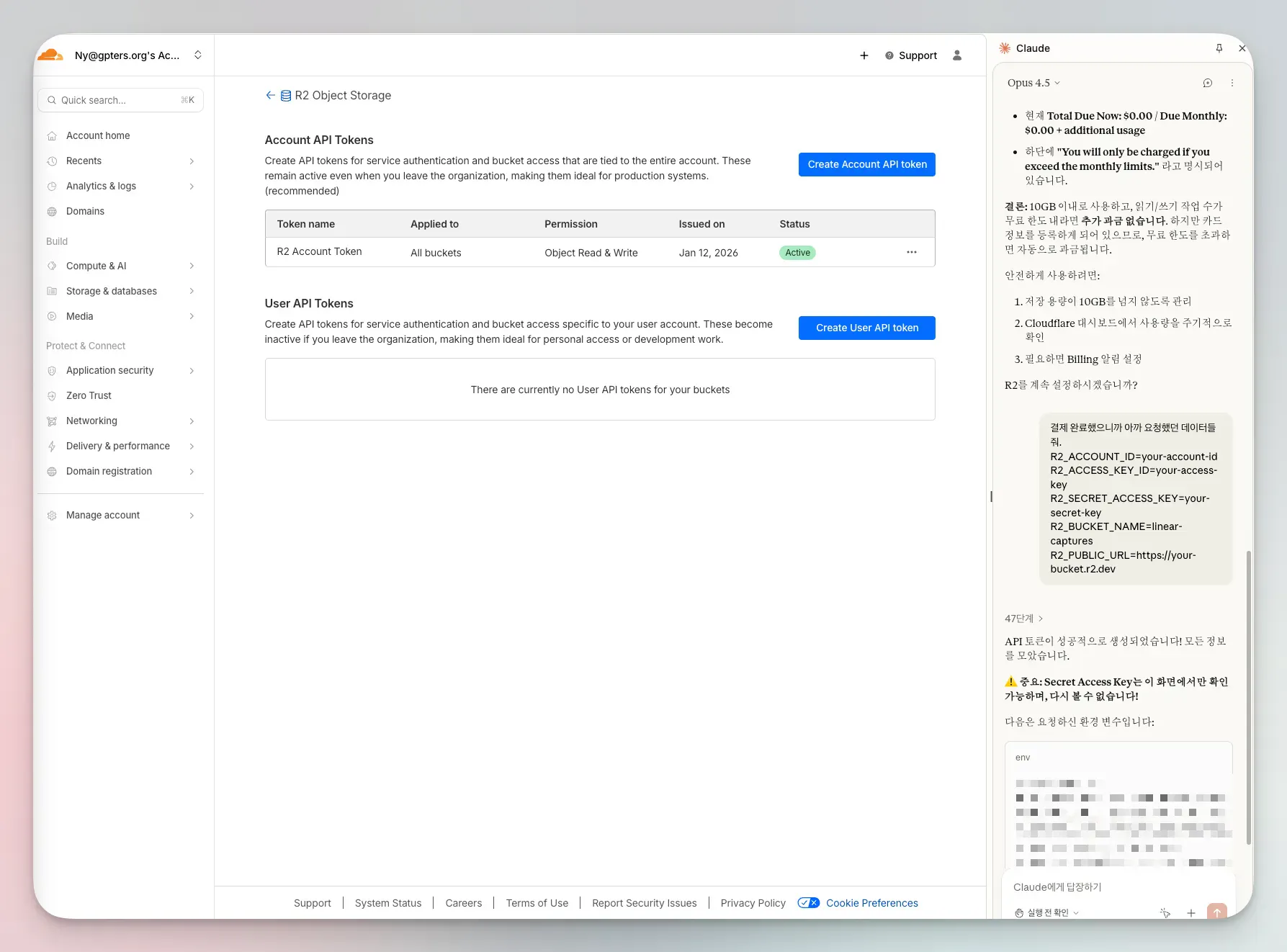Toggle the Cookie Preferences switch icon
This screenshot has width=1287, height=952.
809,903
